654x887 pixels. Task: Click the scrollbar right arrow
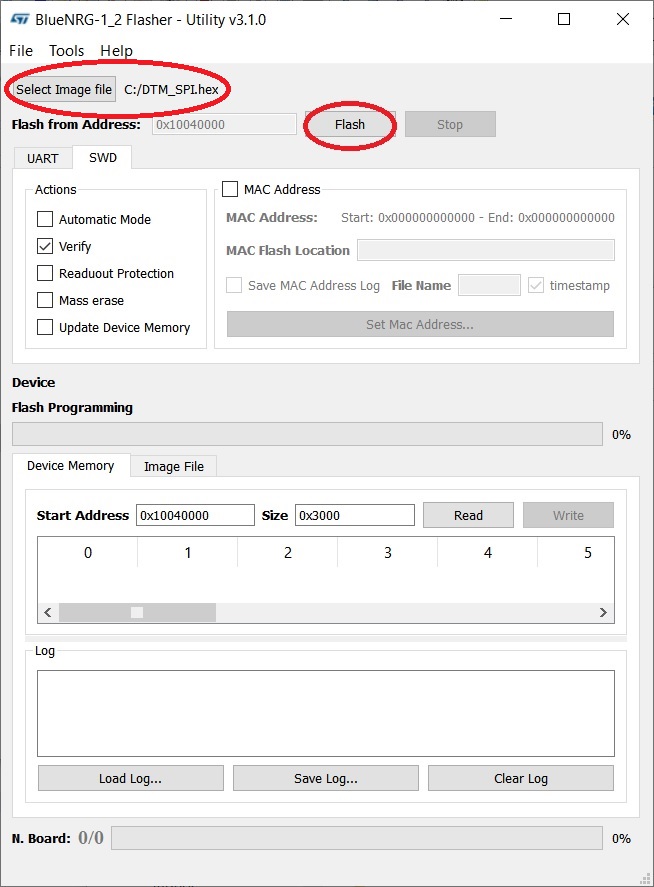[x=603, y=613]
